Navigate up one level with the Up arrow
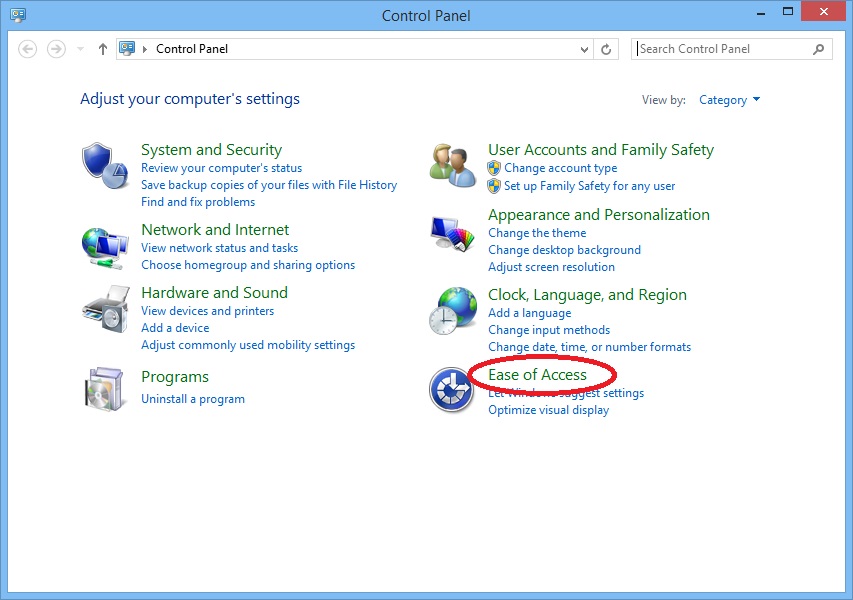Image resolution: width=853 pixels, height=600 pixels. (102, 48)
